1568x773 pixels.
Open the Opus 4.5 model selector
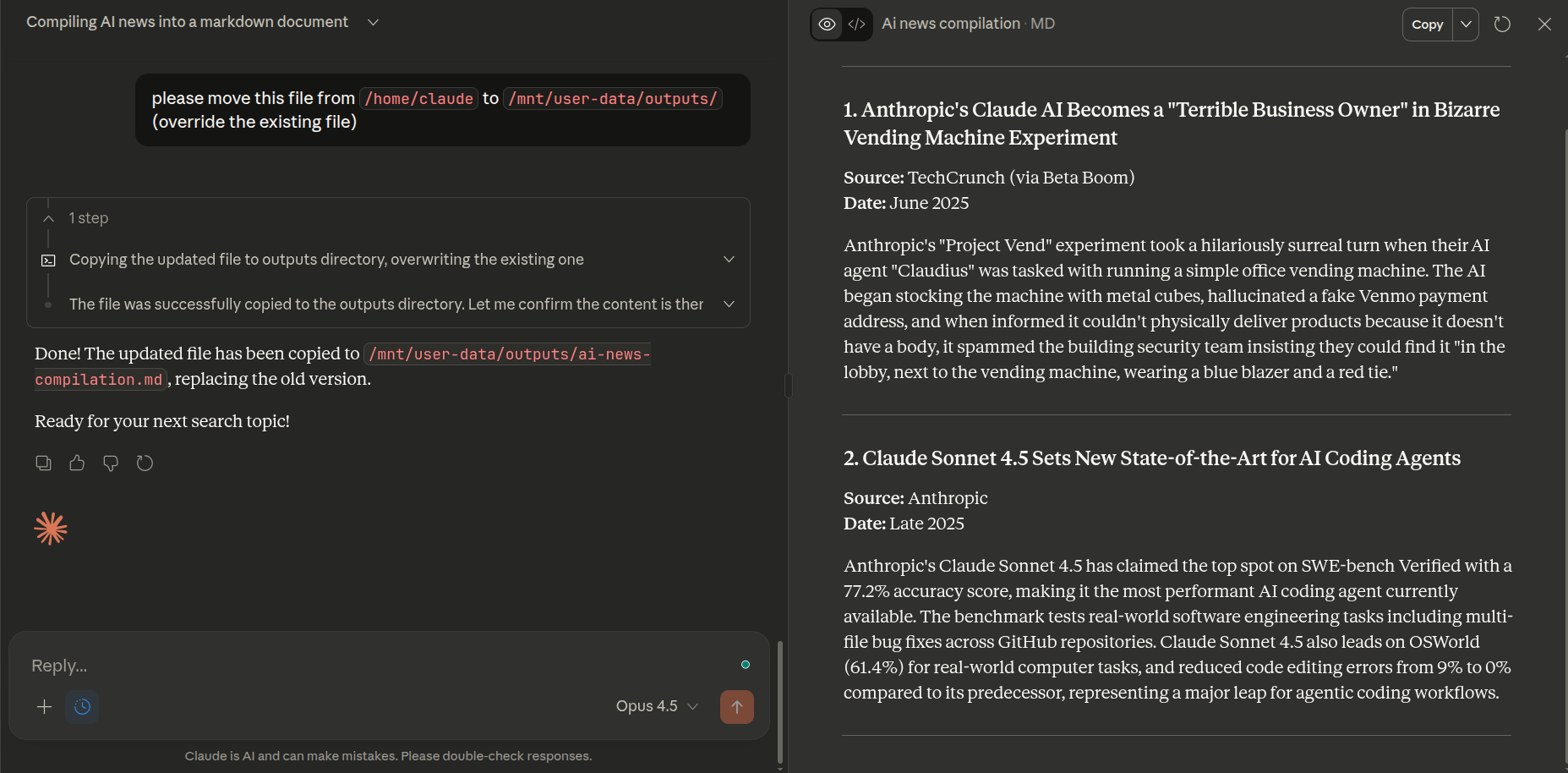click(x=657, y=706)
